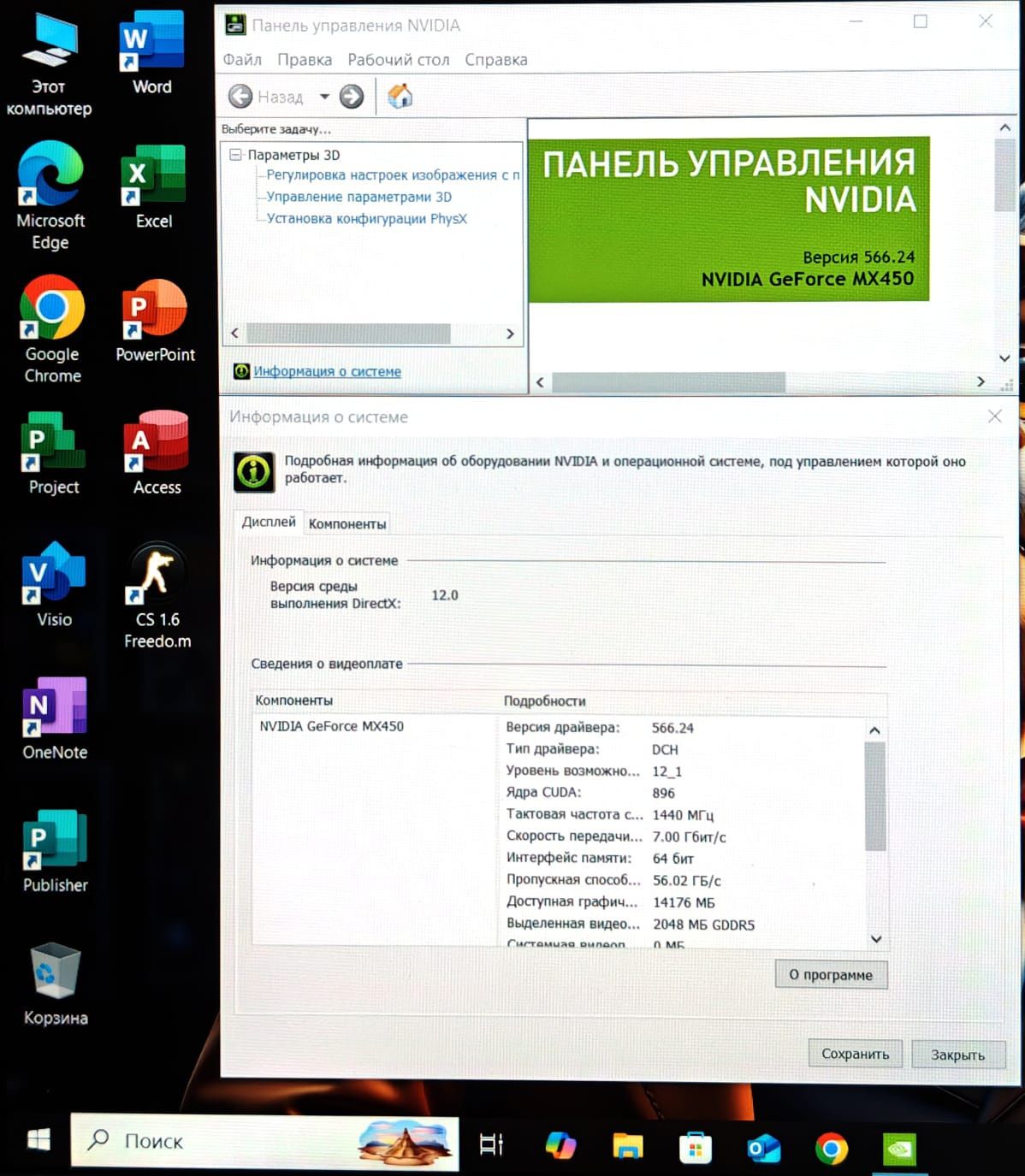Image resolution: width=1025 pixels, height=1176 pixels.
Task: Click the details list vertical scrollbar thumb
Action: pos(874,796)
